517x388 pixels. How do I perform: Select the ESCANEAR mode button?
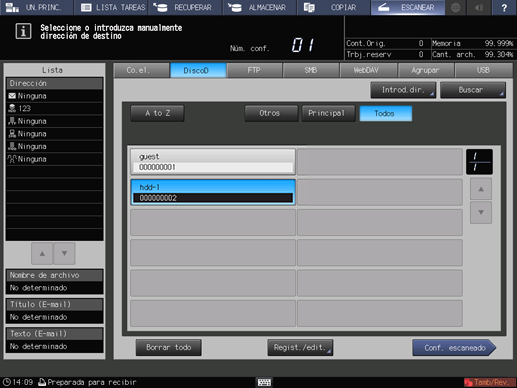tap(408, 7)
